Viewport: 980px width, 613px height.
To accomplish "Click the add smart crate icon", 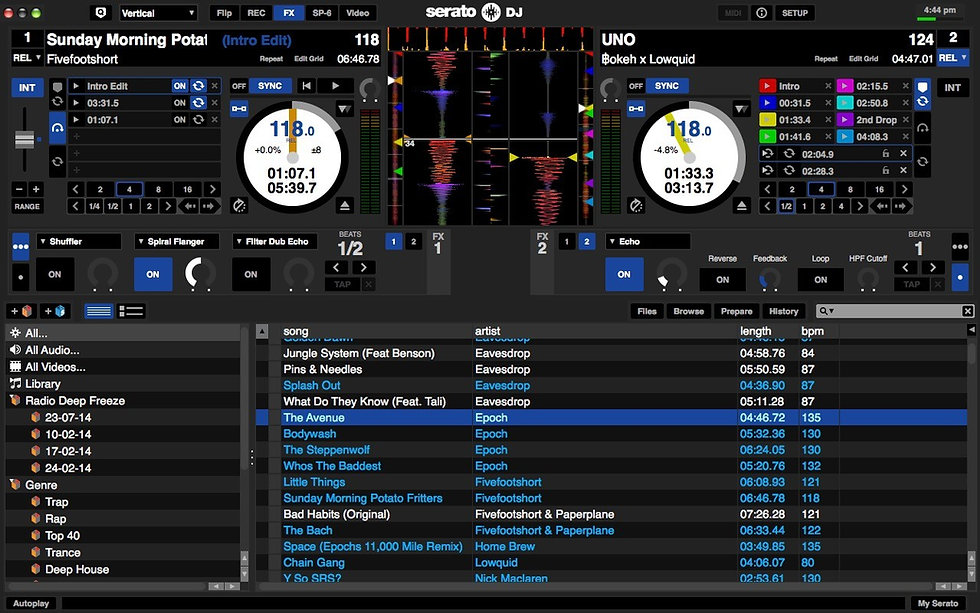I will pos(54,311).
